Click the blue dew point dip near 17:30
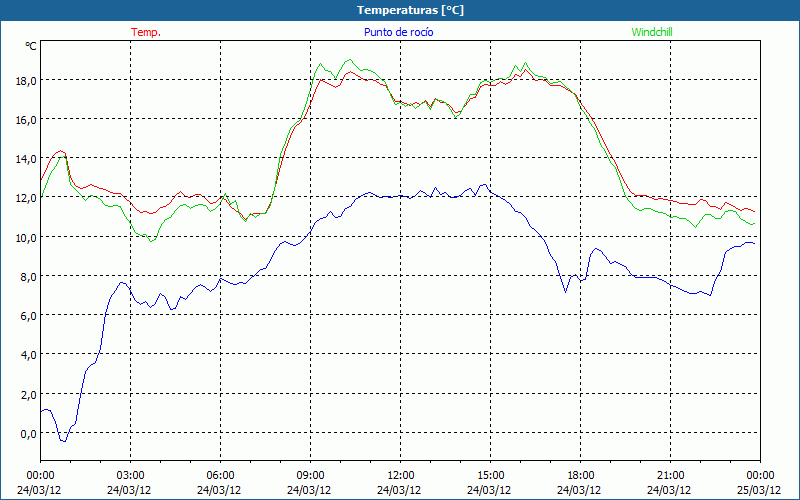Screen dimensions: 800x500 coord(565,291)
